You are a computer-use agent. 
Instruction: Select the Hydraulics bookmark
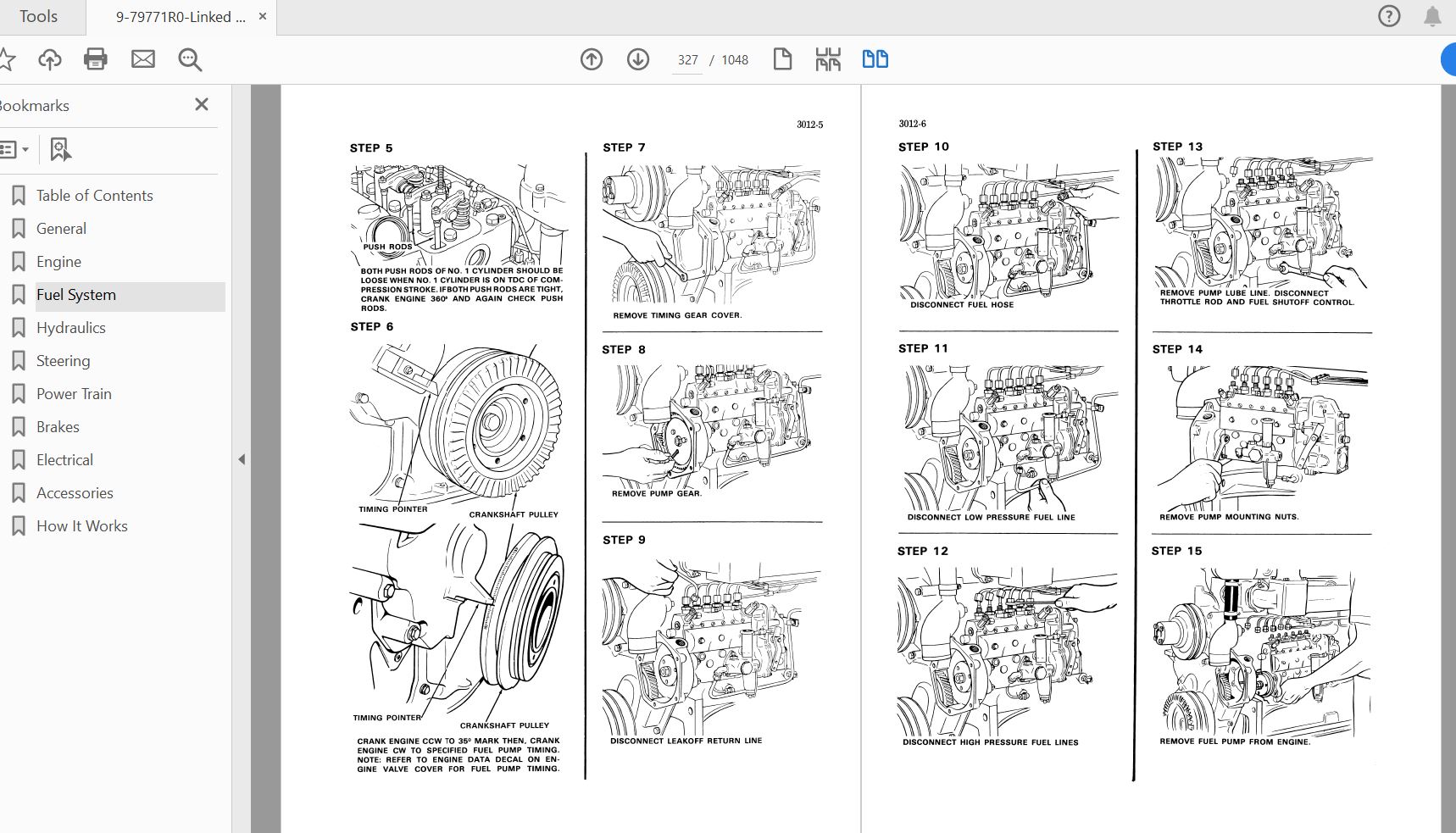point(71,327)
